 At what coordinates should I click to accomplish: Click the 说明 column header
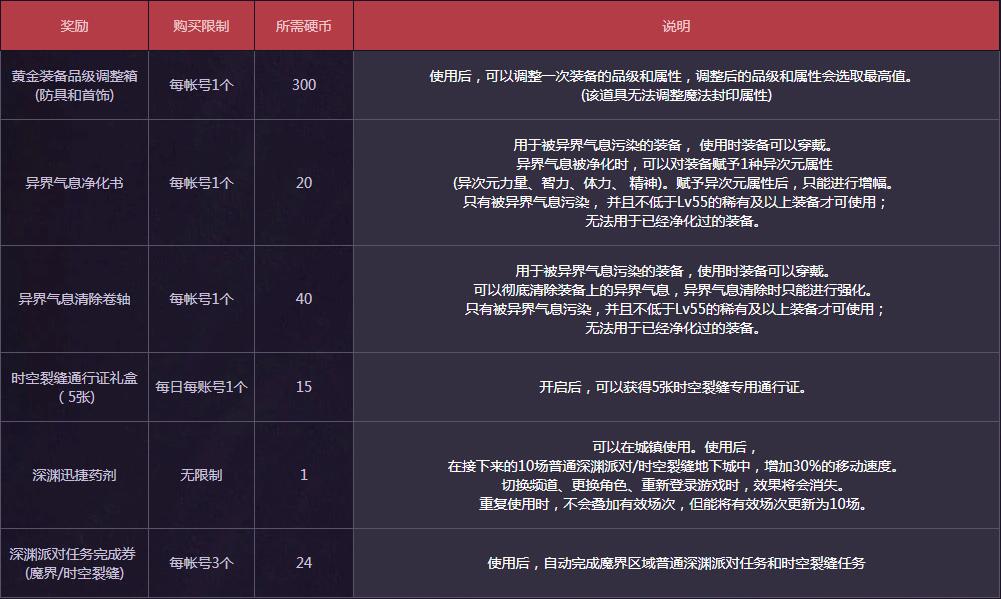point(676,26)
